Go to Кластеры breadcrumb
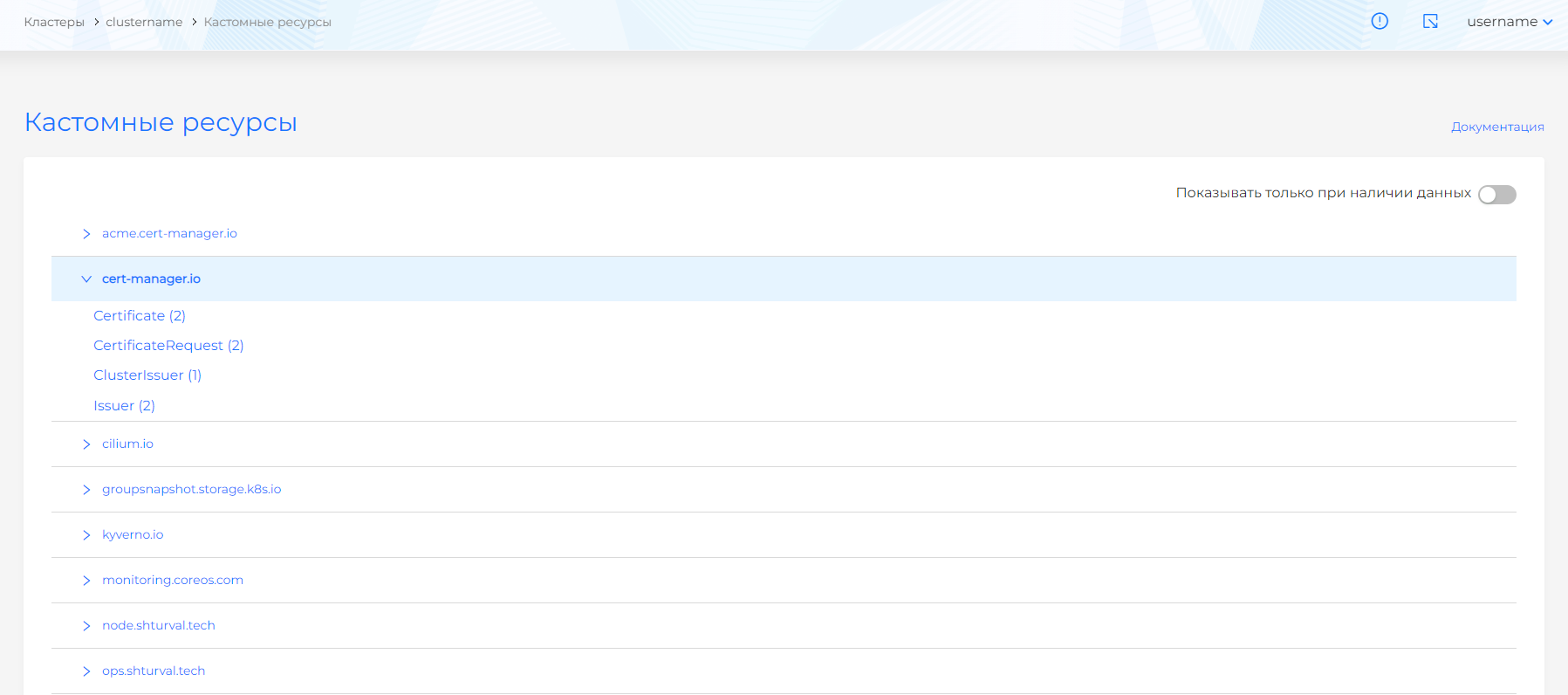This screenshot has height=695, width=1568. click(54, 22)
